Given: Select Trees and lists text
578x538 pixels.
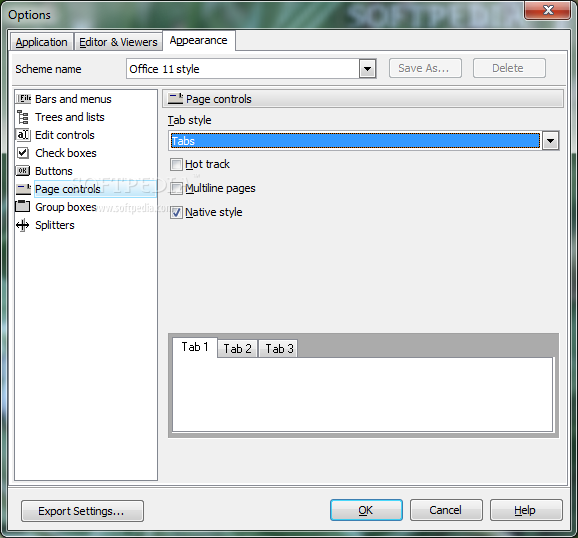Looking at the screenshot, I should pyautogui.click(x=70, y=117).
